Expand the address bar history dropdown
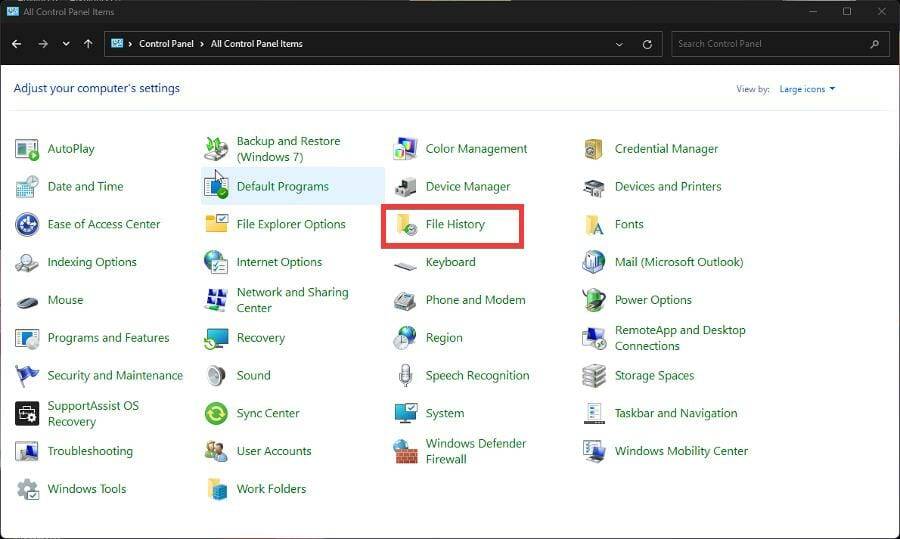 (619, 44)
